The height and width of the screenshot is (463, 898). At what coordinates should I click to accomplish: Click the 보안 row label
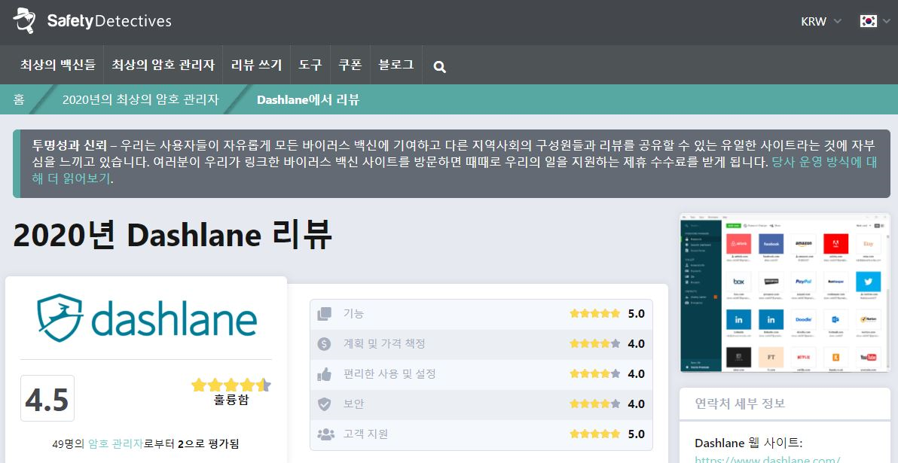pos(353,404)
